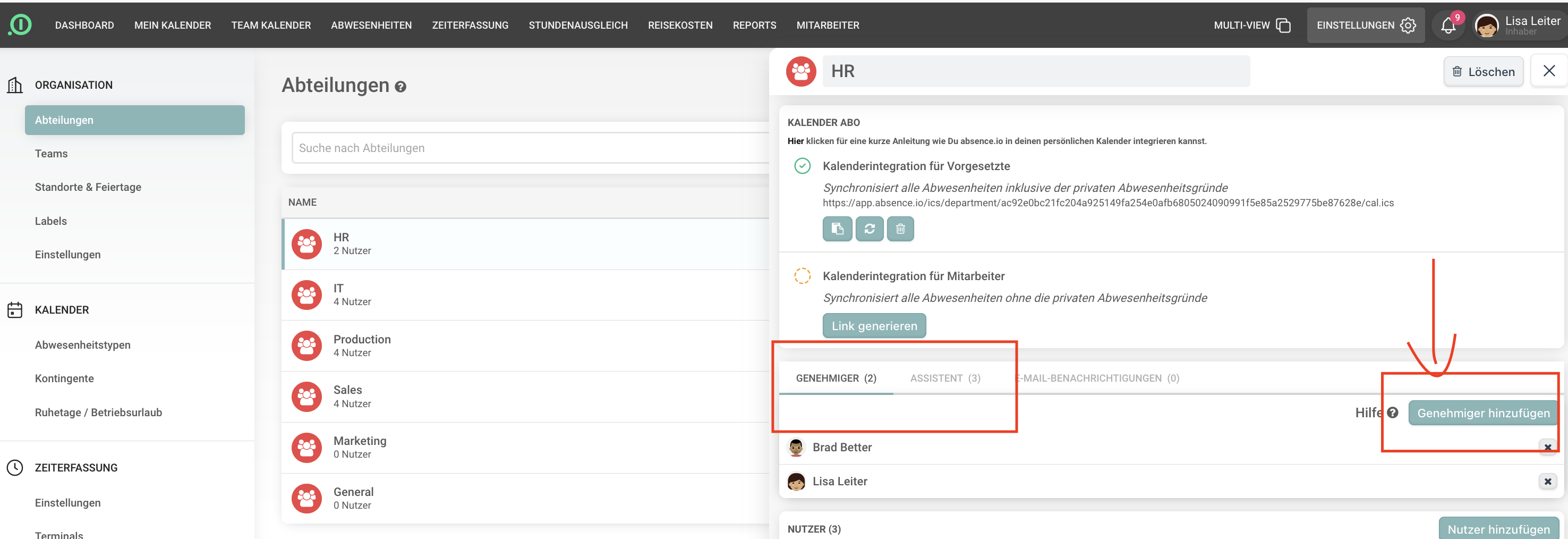Open the notifications bell icon
Image resolution: width=1568 pixels, height=539 pixels.
(x=1448, y=26)
